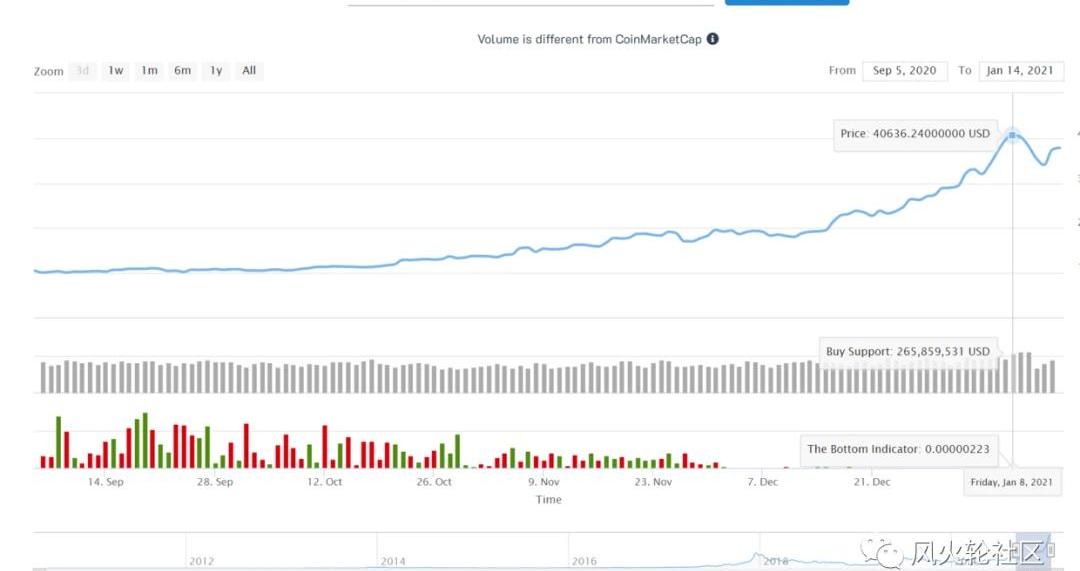Click the highlighted price point on the line
The image size is (1080, 571).
click(1013, 135)
